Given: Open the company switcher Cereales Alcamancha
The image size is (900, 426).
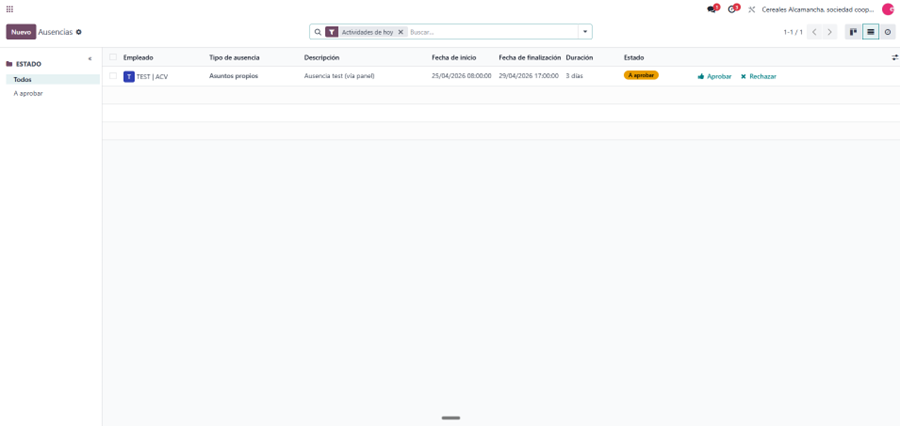Looking at the screenshot, I should tap(816, 9).
